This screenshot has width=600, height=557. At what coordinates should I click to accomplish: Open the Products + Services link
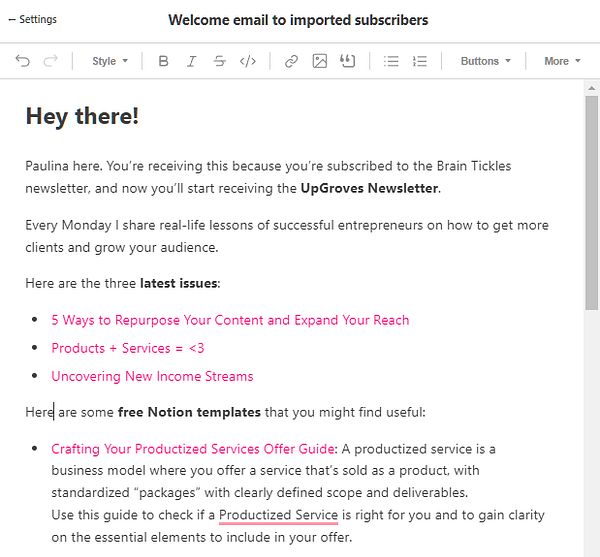(x=128, y=348)
